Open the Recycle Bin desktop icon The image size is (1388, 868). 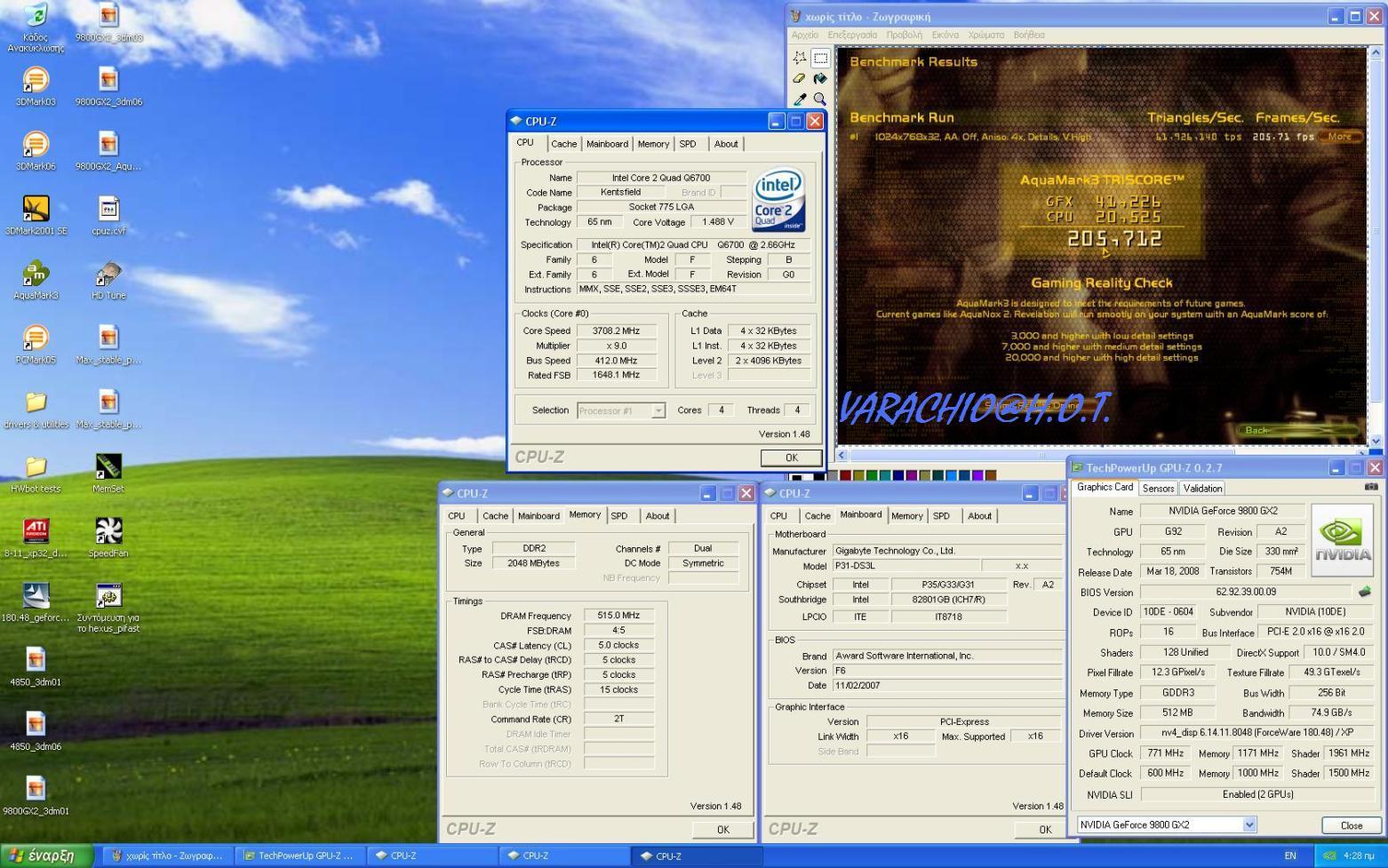click(x=36, y=27)
